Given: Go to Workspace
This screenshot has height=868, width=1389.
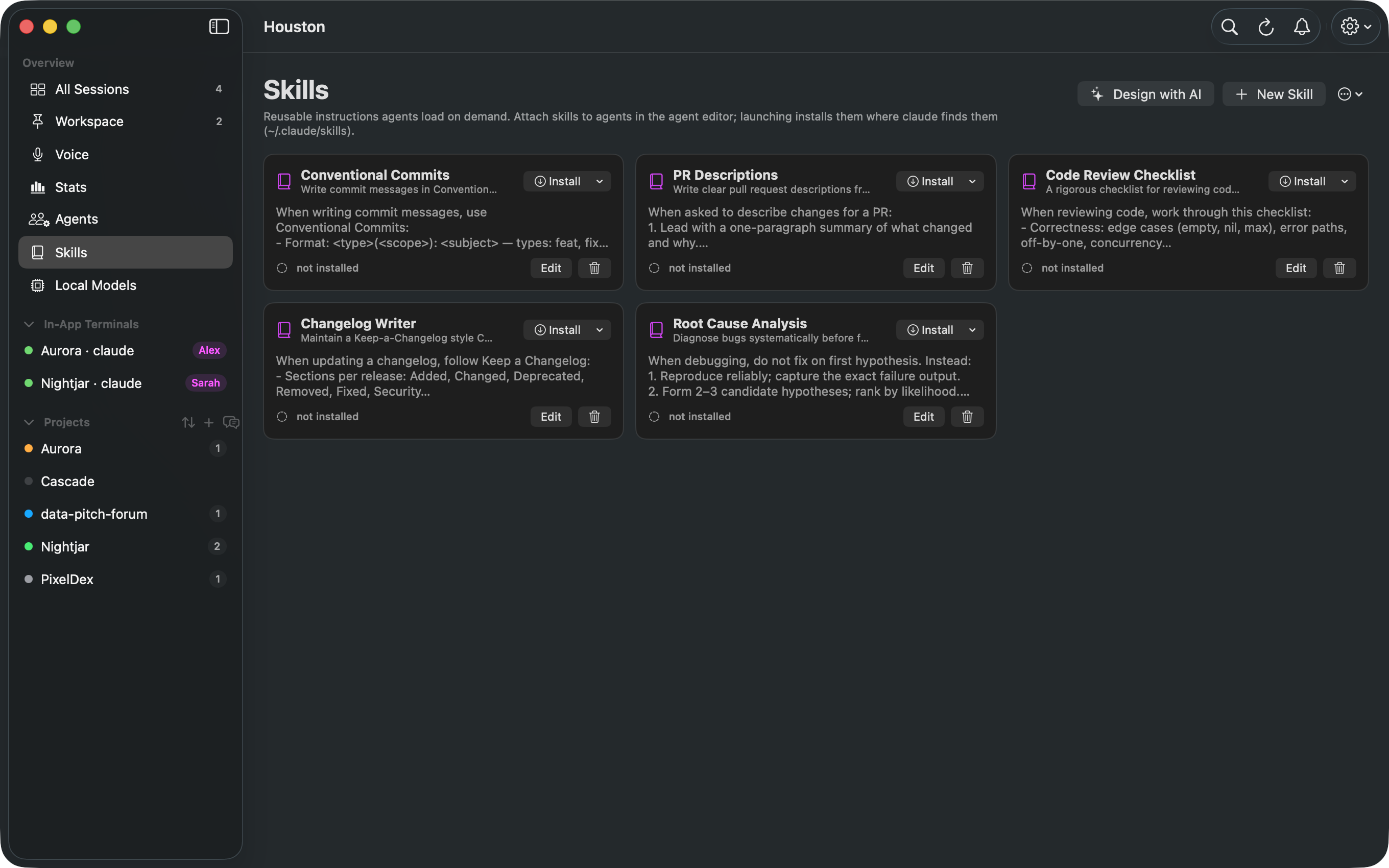Looking at the screenshot, I should (x=126, y=121).
